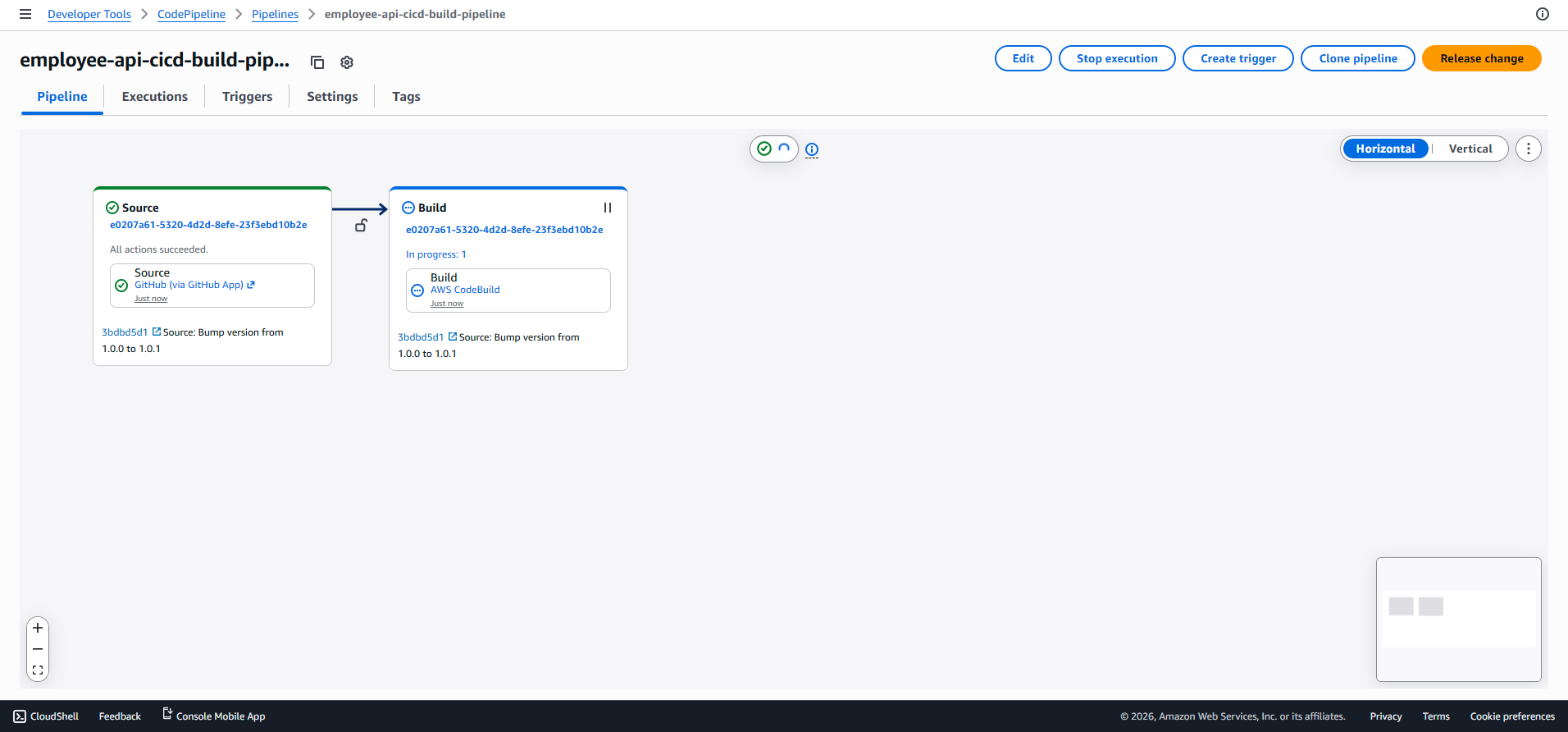Viewport: 1568px width, 732px height.
Task: Click the Release change button
Action: pyautogui.click(x=1481, y=58)
